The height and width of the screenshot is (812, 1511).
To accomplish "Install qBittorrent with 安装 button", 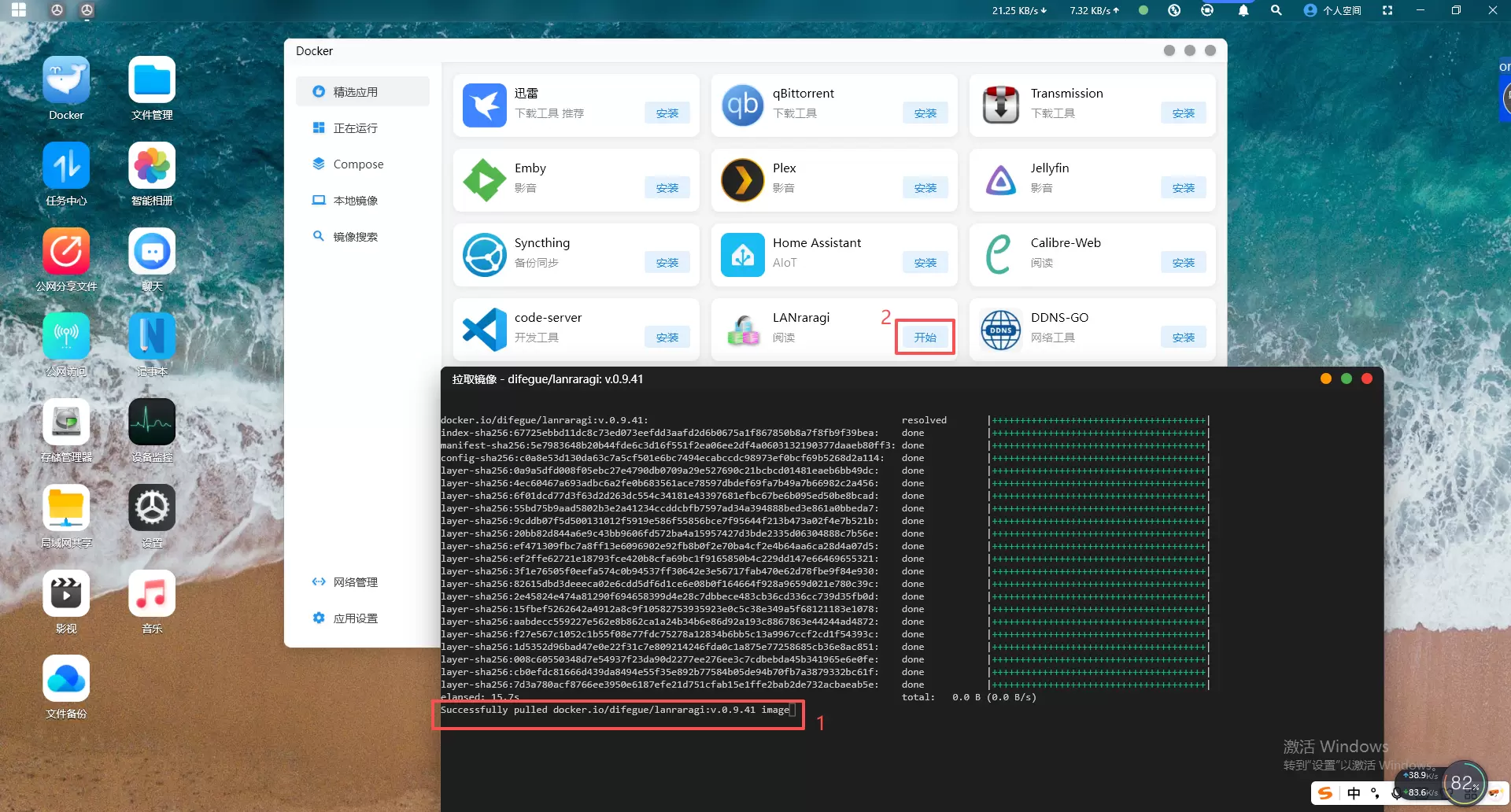I will coord(925,113).
